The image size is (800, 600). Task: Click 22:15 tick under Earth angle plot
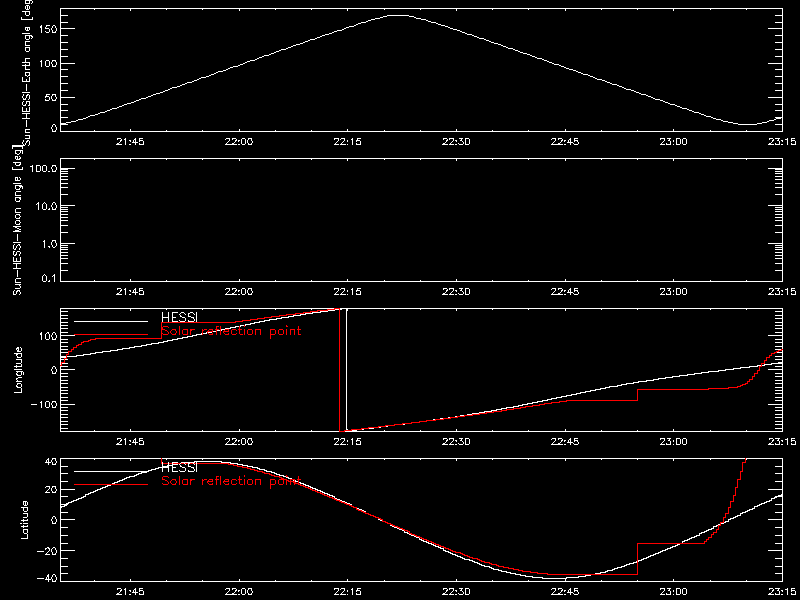tap(347, 142)
